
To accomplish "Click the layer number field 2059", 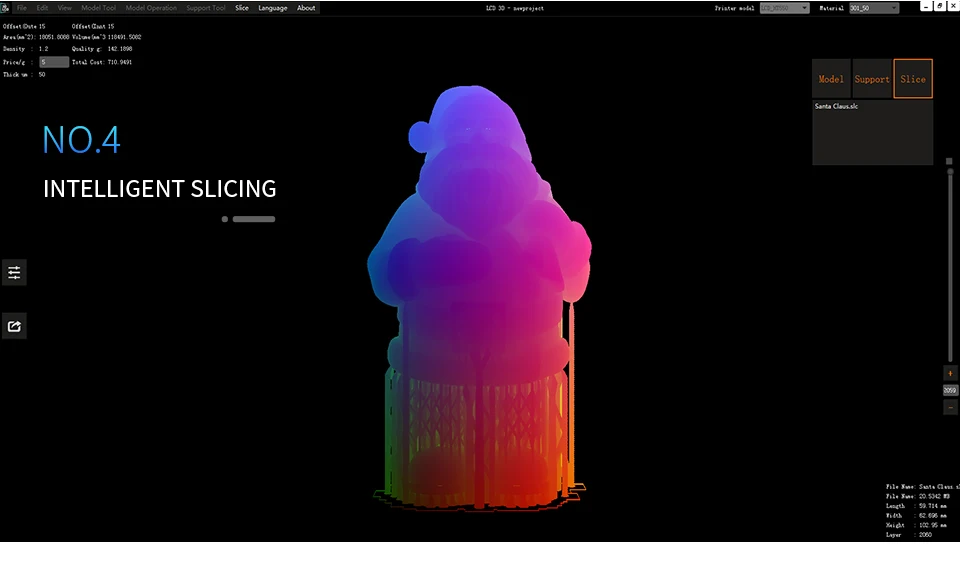I will 950,390.
